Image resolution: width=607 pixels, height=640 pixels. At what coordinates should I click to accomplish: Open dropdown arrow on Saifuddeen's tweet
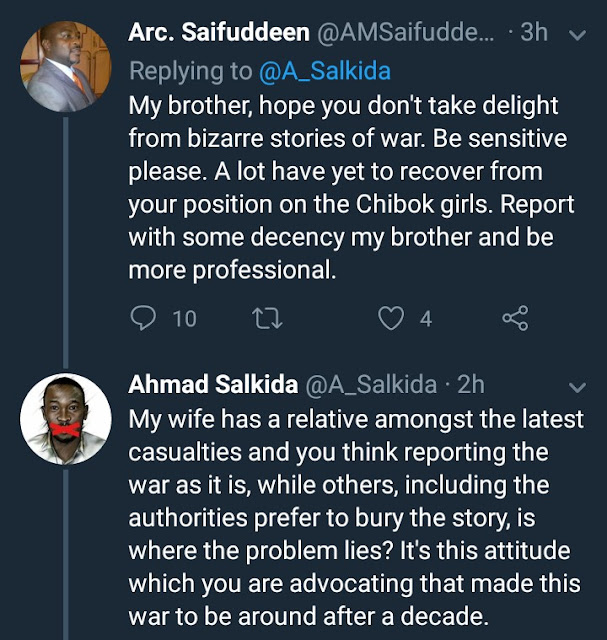point(577,34)
